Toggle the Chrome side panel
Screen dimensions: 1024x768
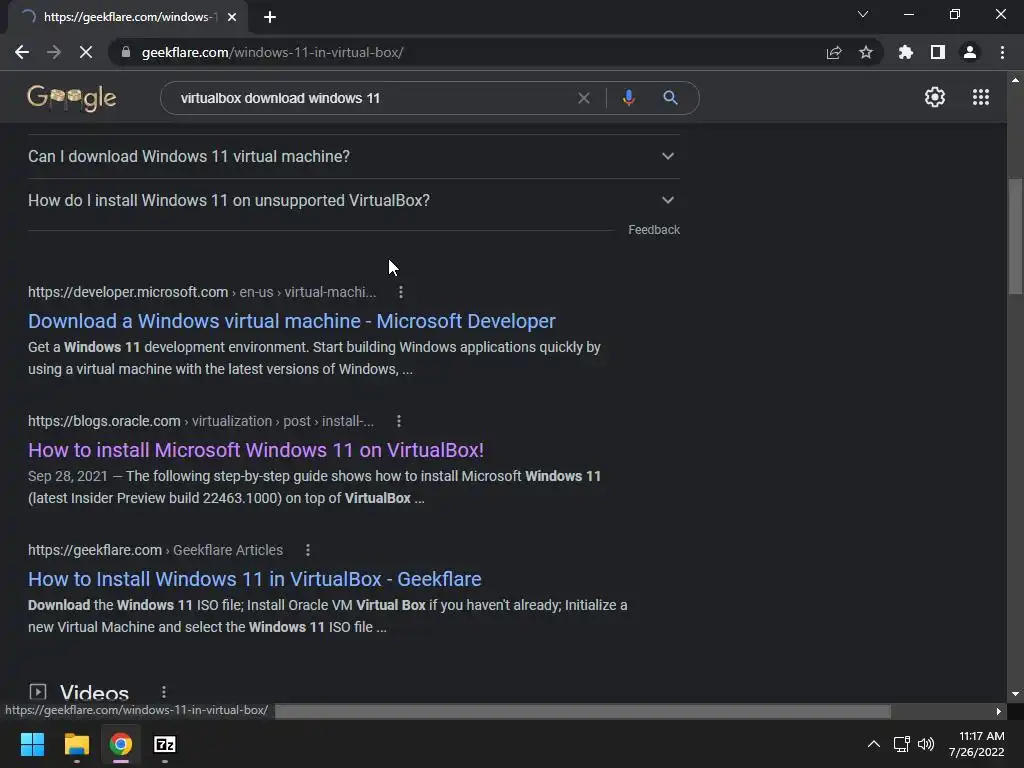(938, 52)
